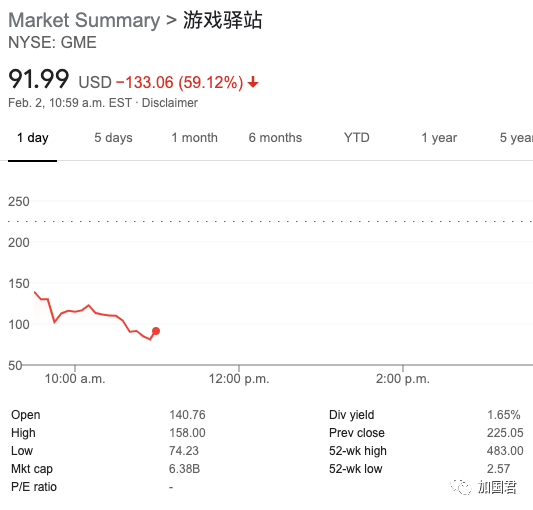
Task: Open the partially visible 5 year tab
Action: tap(516, 138)
